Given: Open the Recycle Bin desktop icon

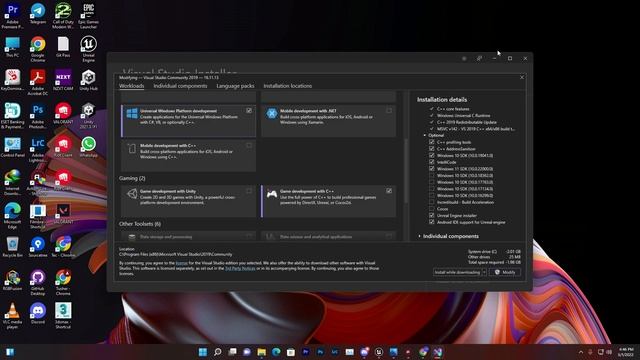Looking at the screenshot, I should tap(12, 247).
